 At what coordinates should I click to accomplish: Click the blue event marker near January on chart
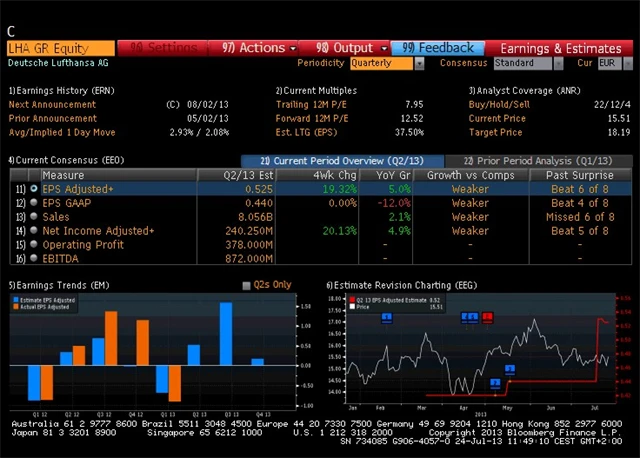pos(386,317)
